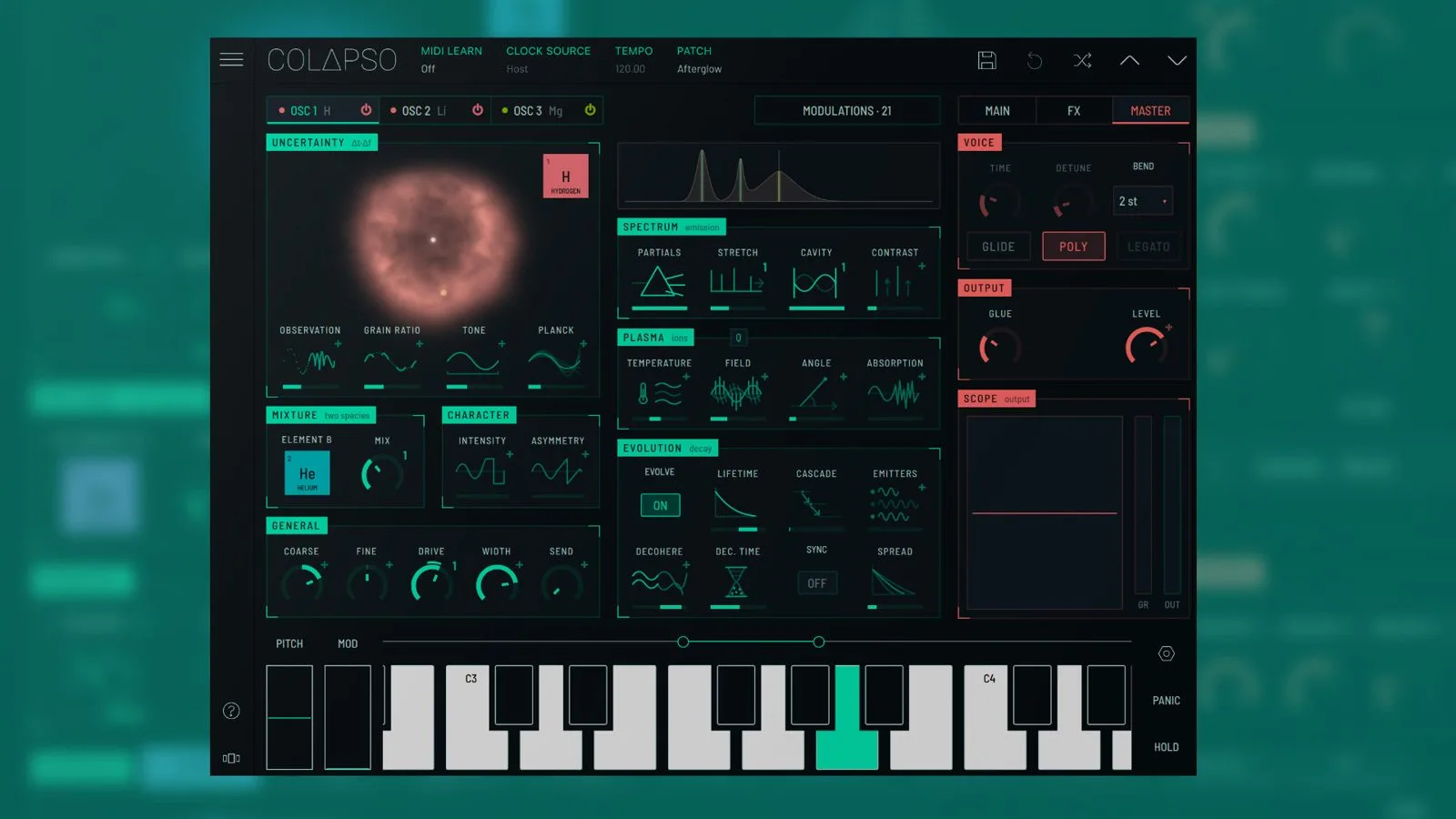Turn off the Evolve ON switch

pyautogui.click(x=660, y=505)
